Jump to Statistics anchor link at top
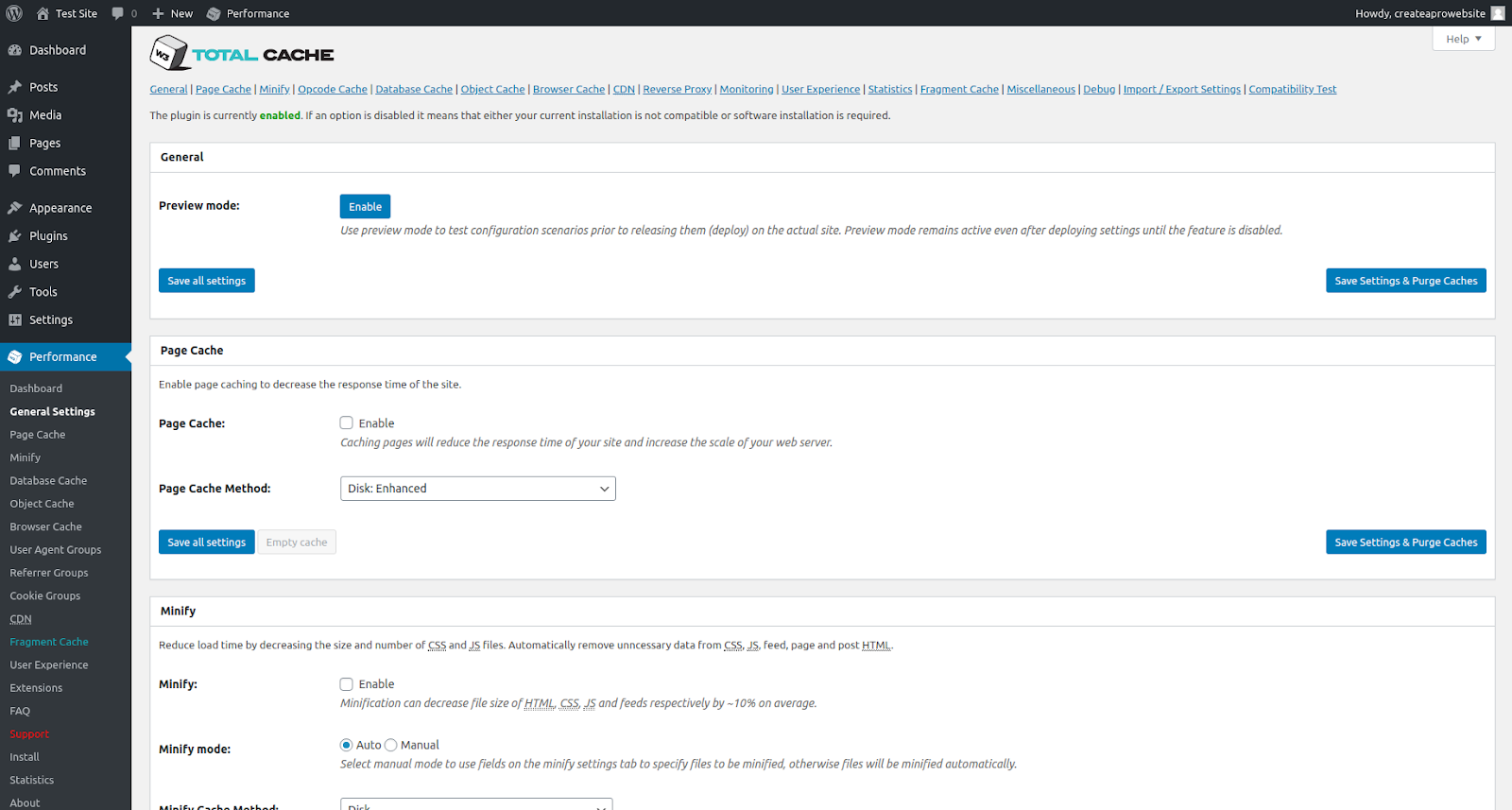The width and height of the screenshot is (1512, 810). click(890, 90)
